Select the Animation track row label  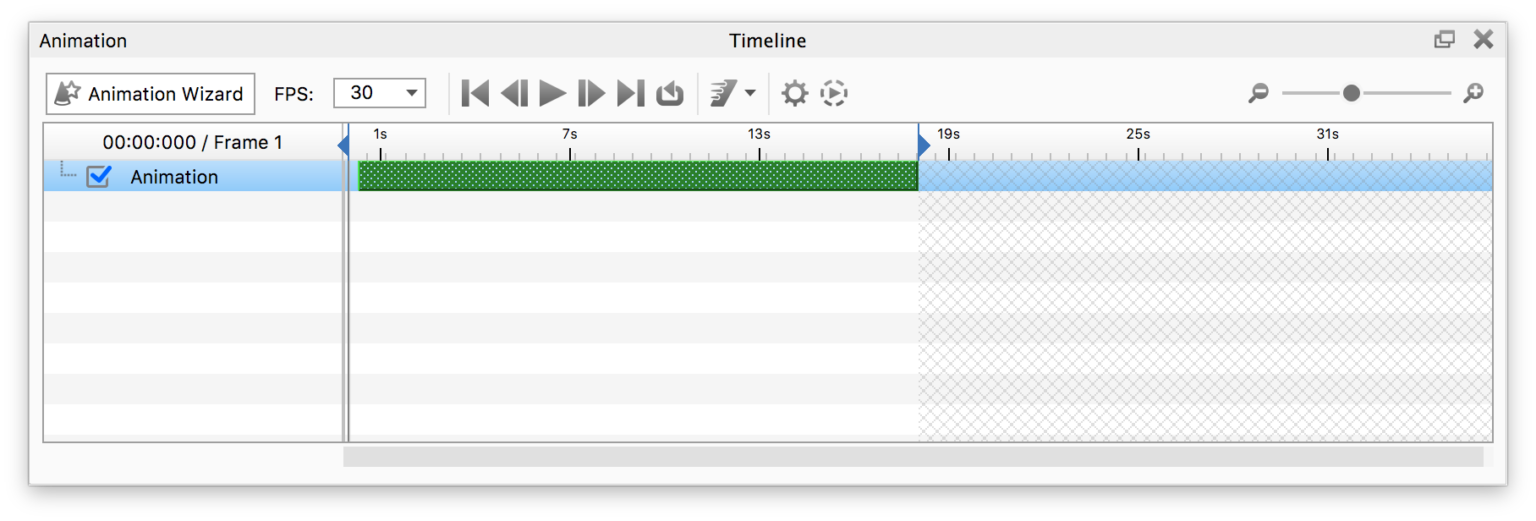(x=174, y=177)
